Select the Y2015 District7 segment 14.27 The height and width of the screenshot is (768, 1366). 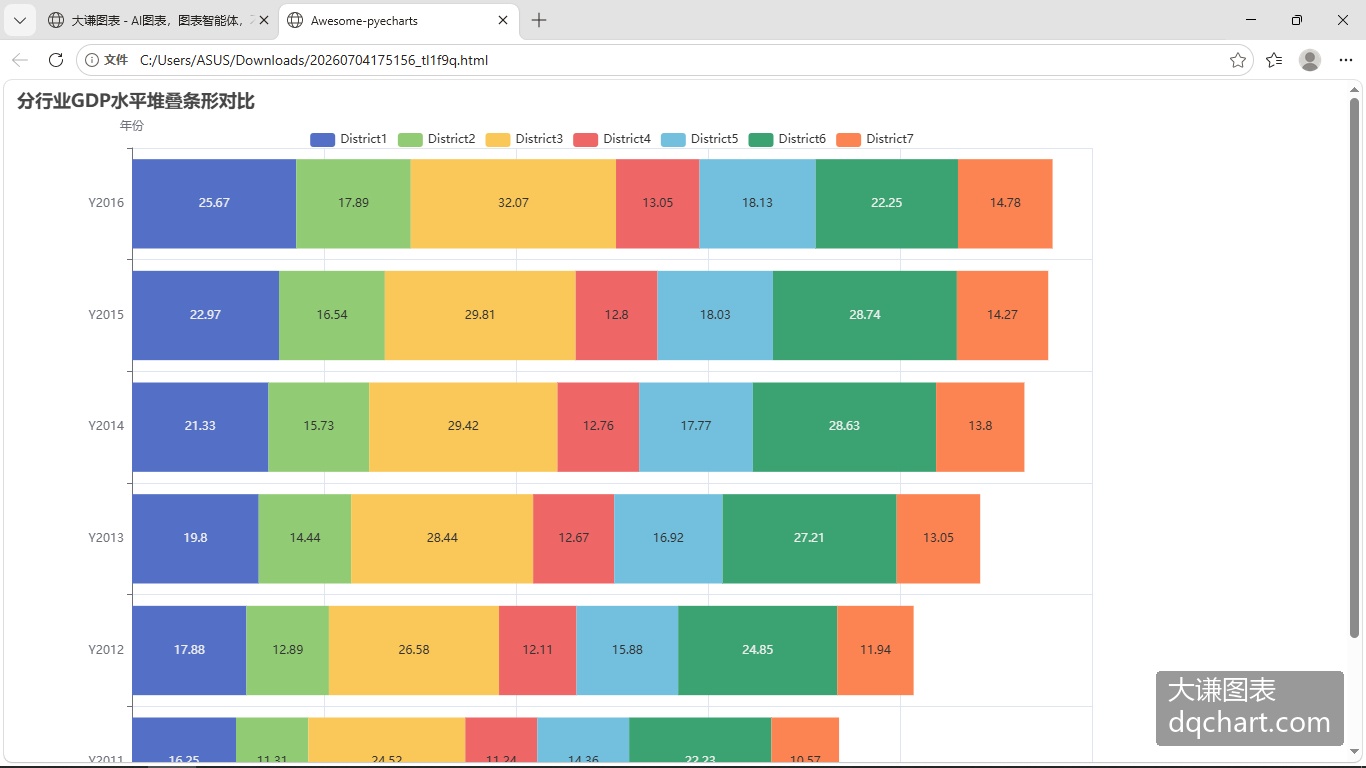(1002, 315)
